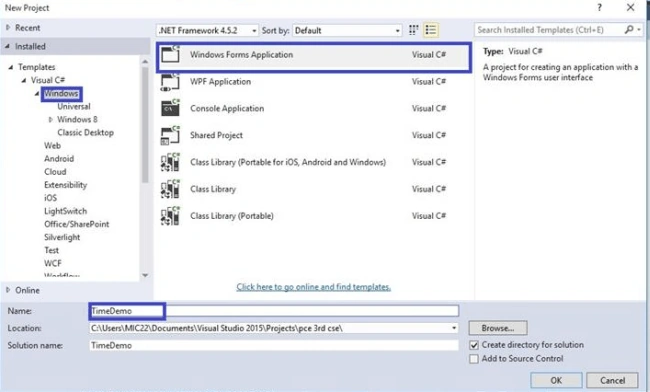
Task: Enable Add to Source Control checkbox
Action: pyautogui.click(x=474, y=359)
